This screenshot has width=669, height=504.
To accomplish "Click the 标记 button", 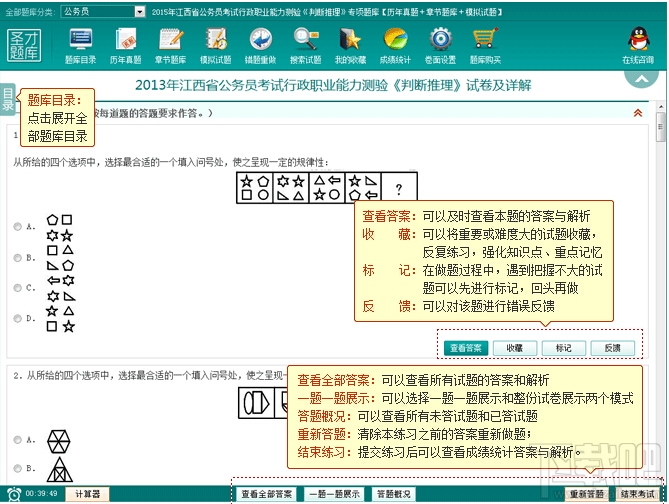I will point(564,348).
